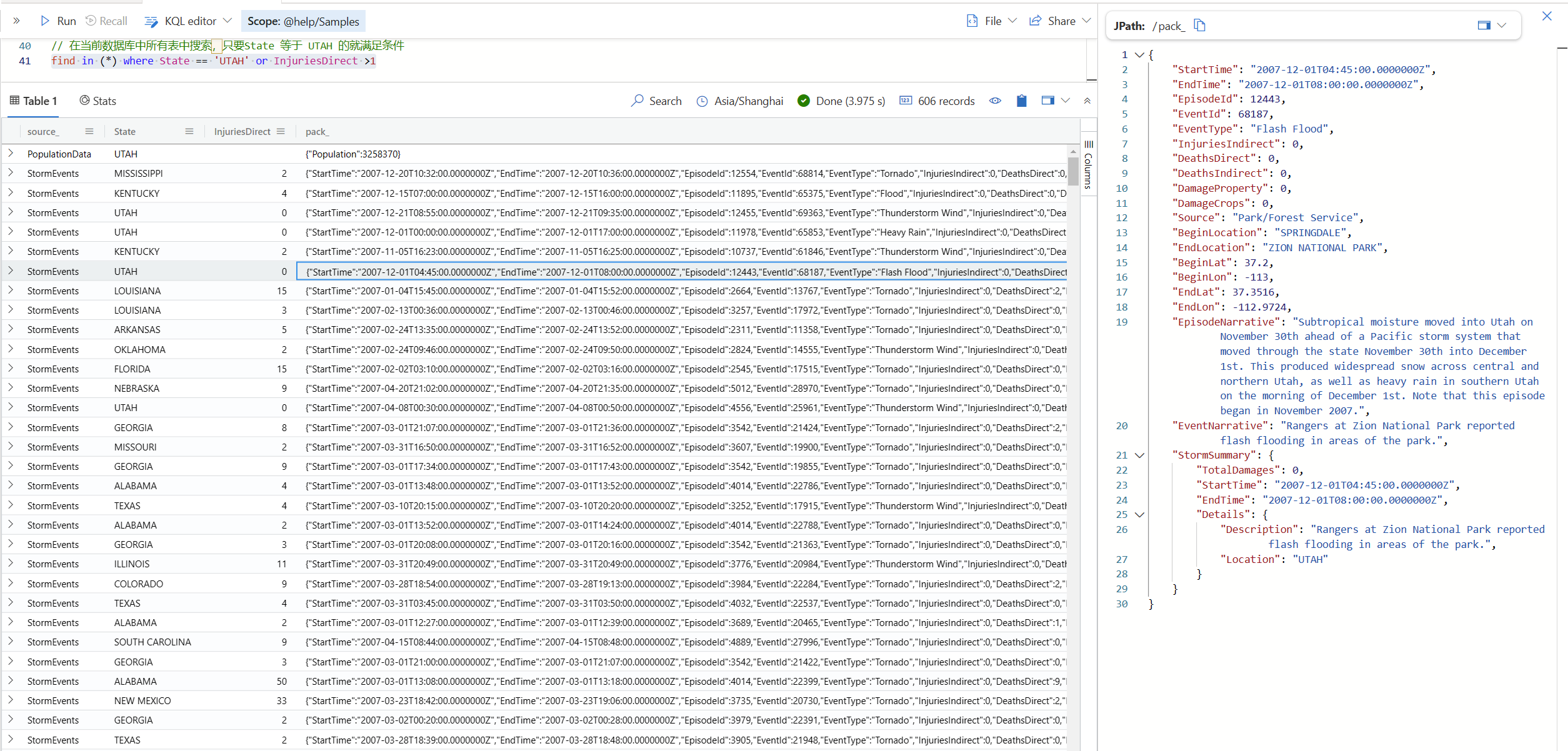Collapse the results panel chevron

(x=1087, y=101)
